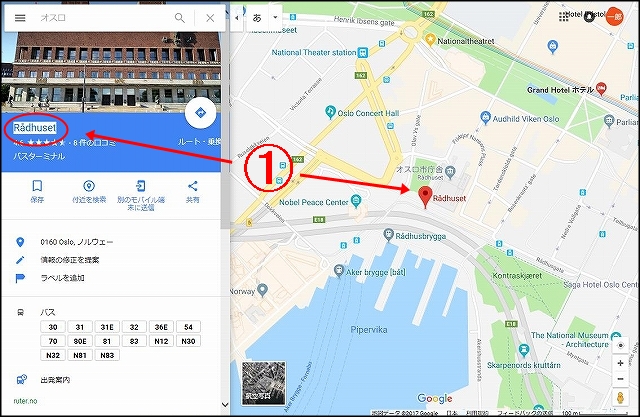Viewport: 640px width, 417px height.
Task: Click the オスロ search input field
Action: pos(104,18)
